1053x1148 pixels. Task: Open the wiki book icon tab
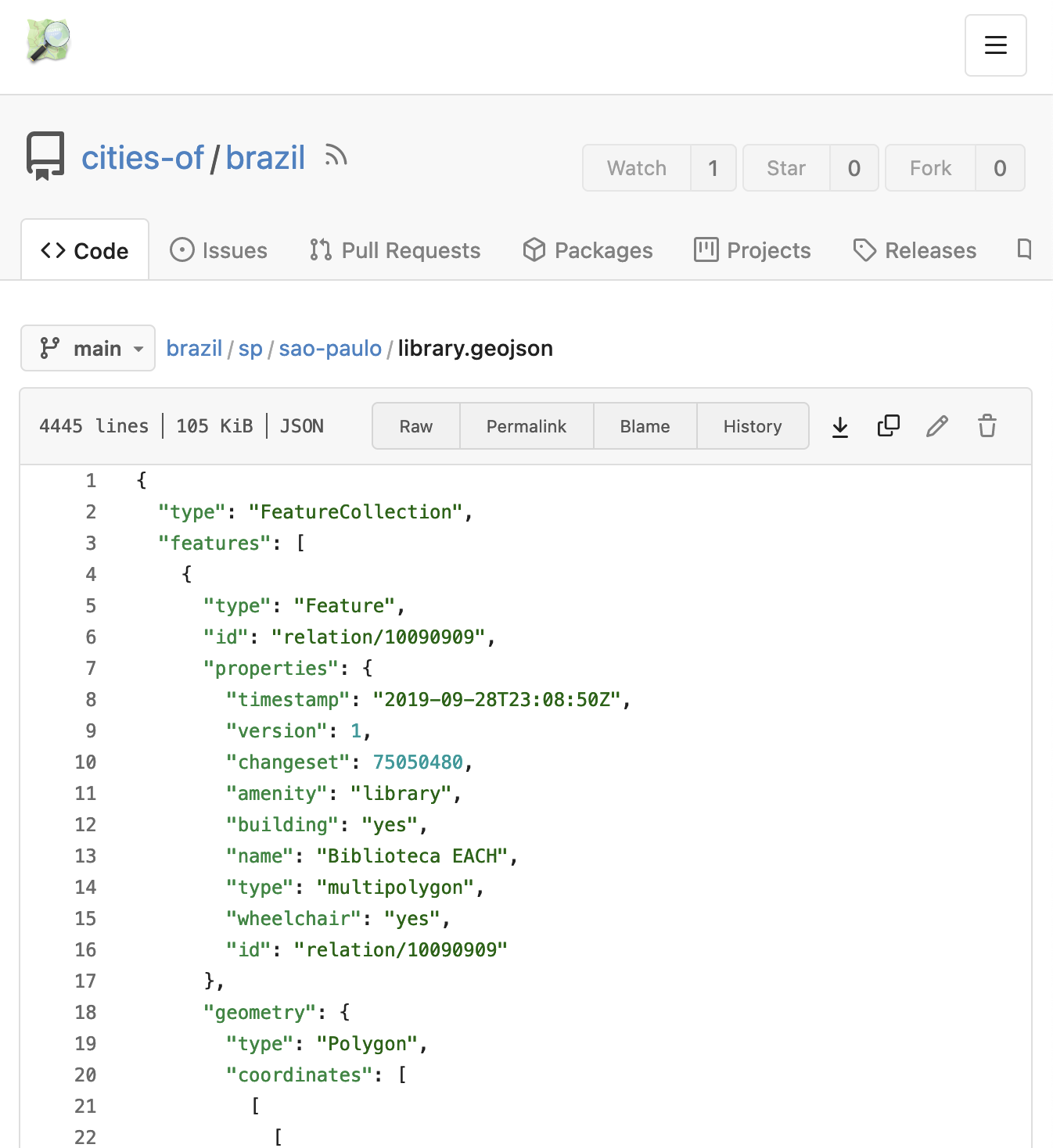tap(1024, 249)
